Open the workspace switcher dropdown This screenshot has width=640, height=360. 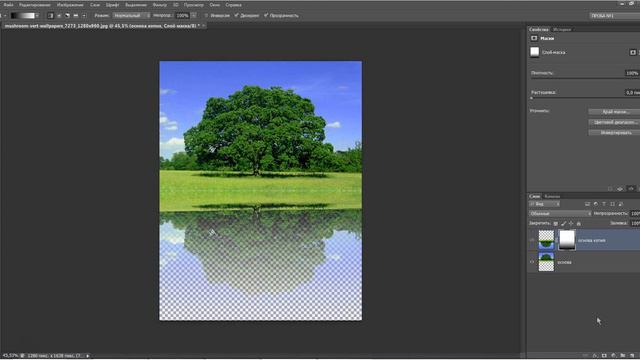[x=614, y=16]
